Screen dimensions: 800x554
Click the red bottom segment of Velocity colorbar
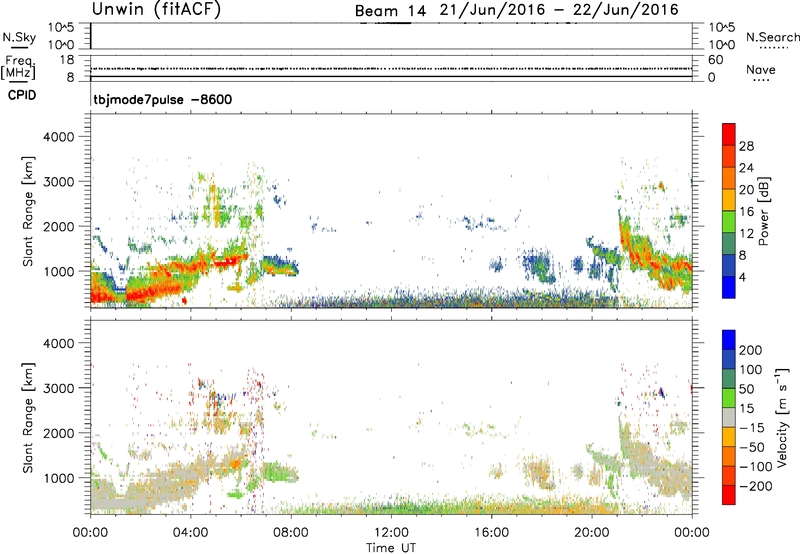tap(729, 495)
